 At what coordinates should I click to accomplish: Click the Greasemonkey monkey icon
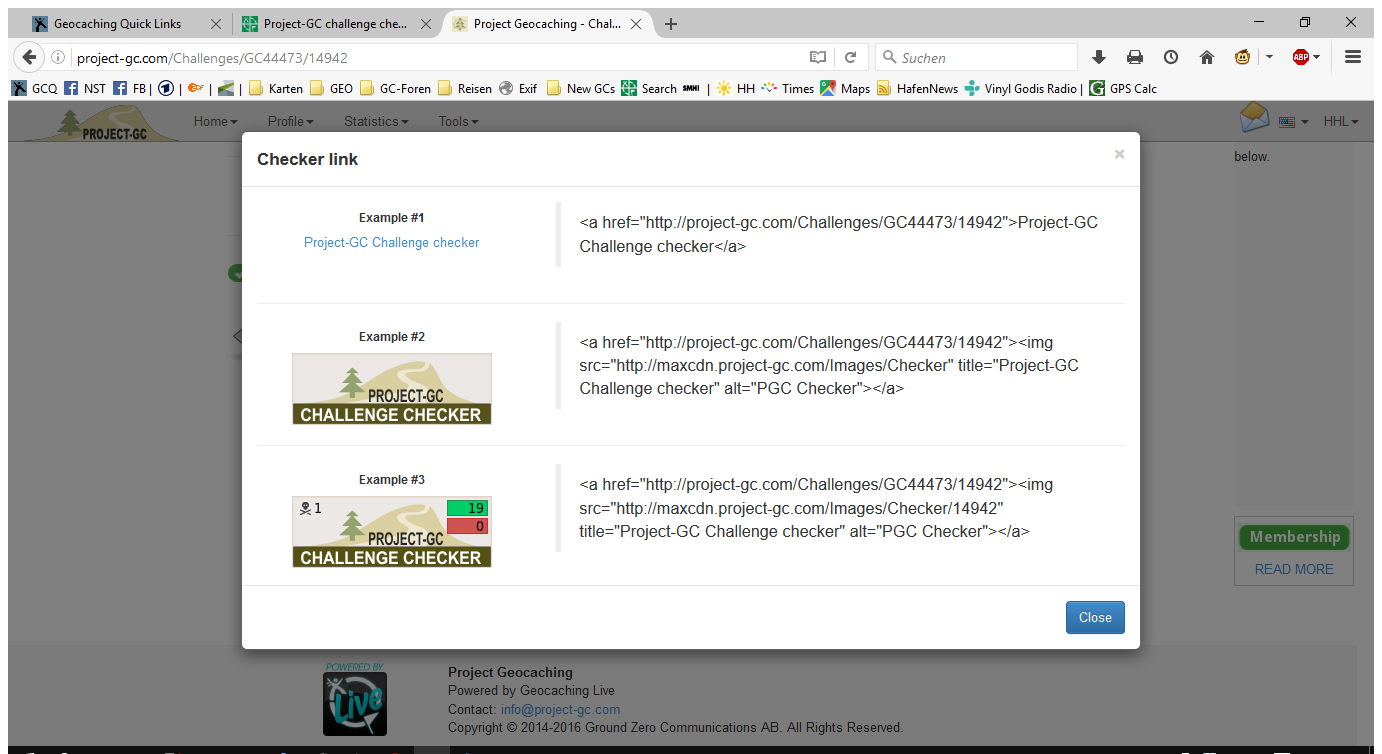point(1242,58)
